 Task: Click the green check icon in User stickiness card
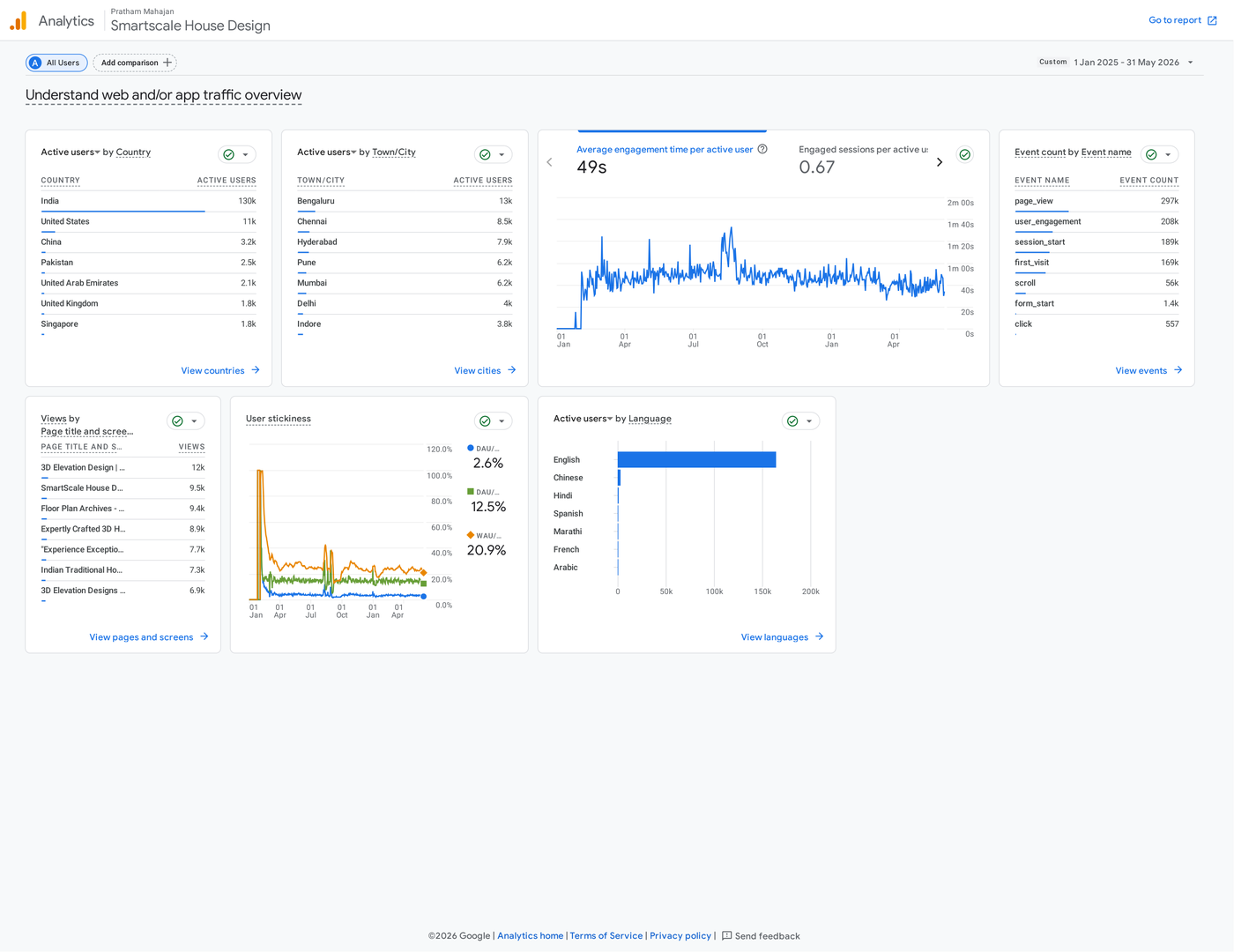point(485,421)
